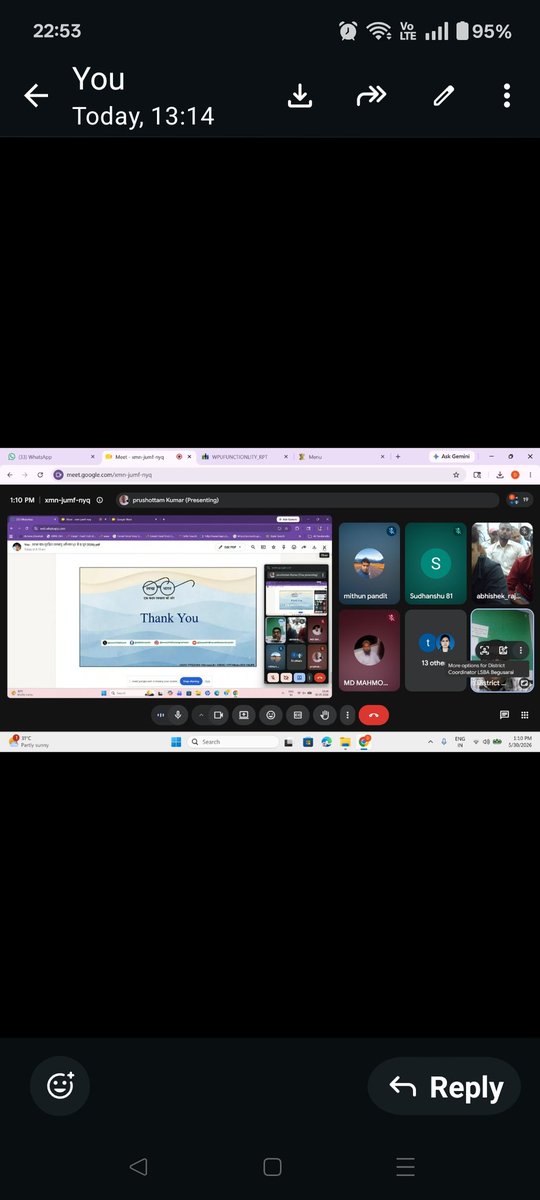
Task: Tap the Reply button
Action: (444, 1087)
